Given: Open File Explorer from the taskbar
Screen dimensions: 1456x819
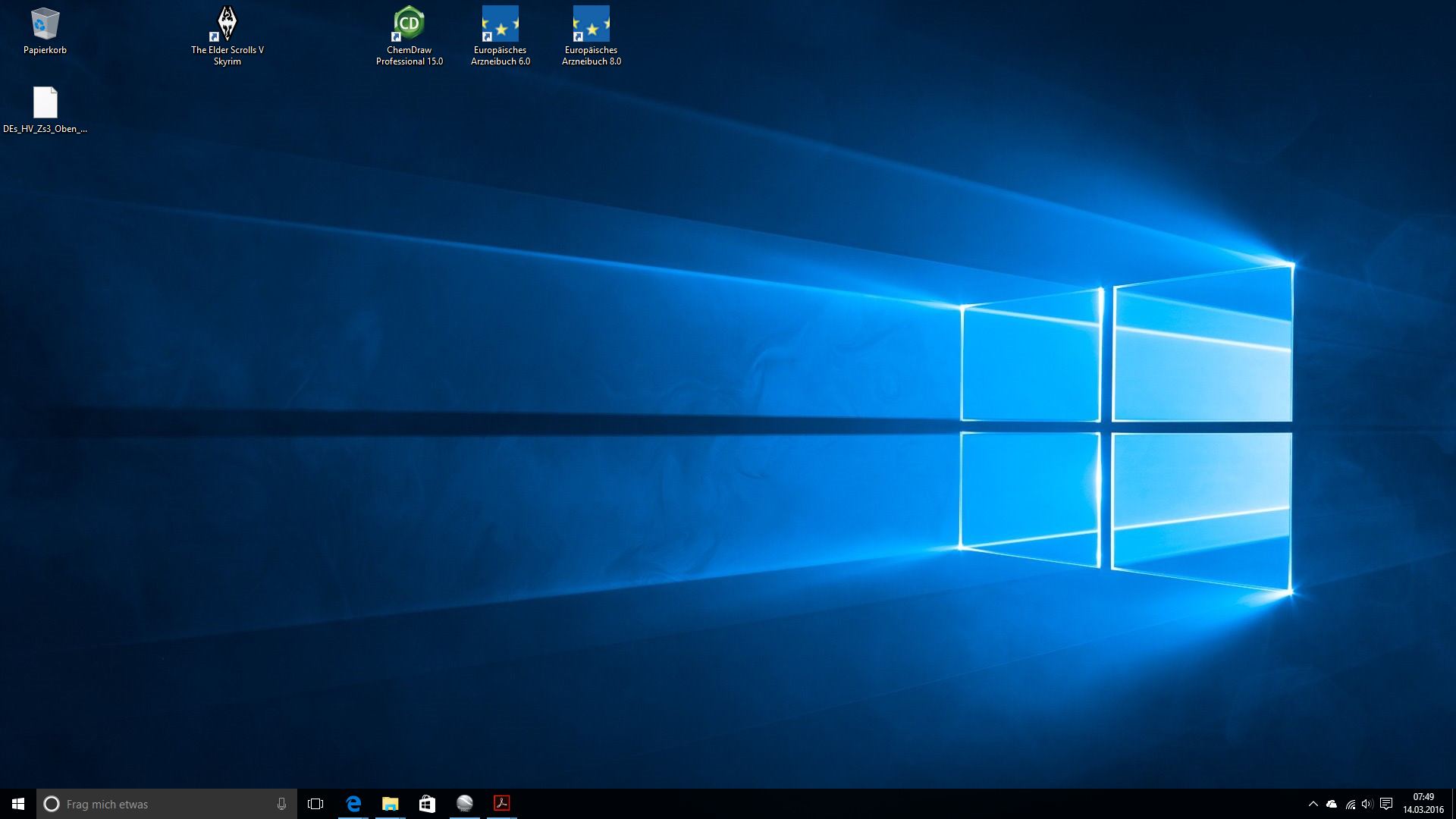Looking at the screenshot, I should tap(390, 804).
